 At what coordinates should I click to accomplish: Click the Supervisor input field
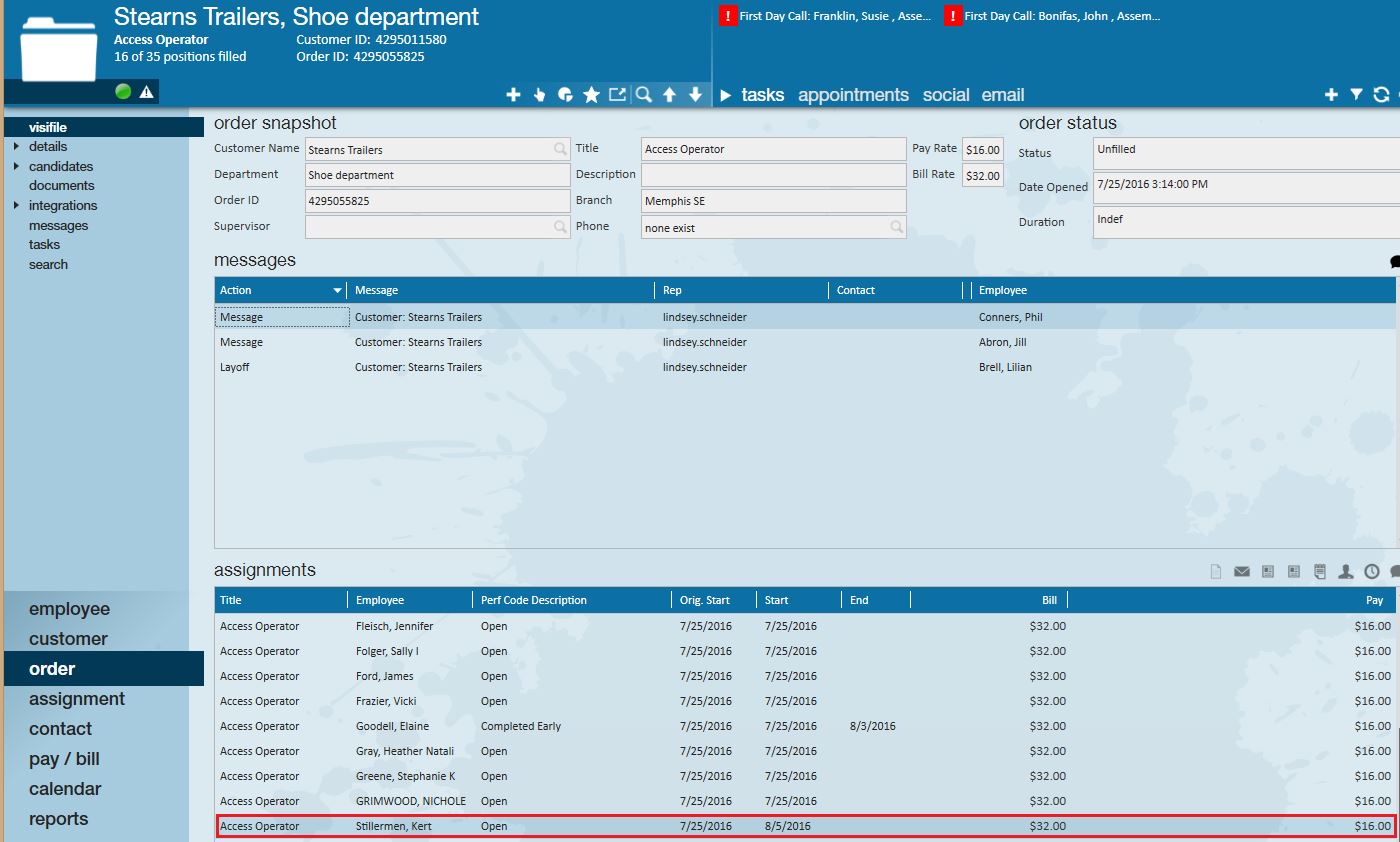coord(430,227)
